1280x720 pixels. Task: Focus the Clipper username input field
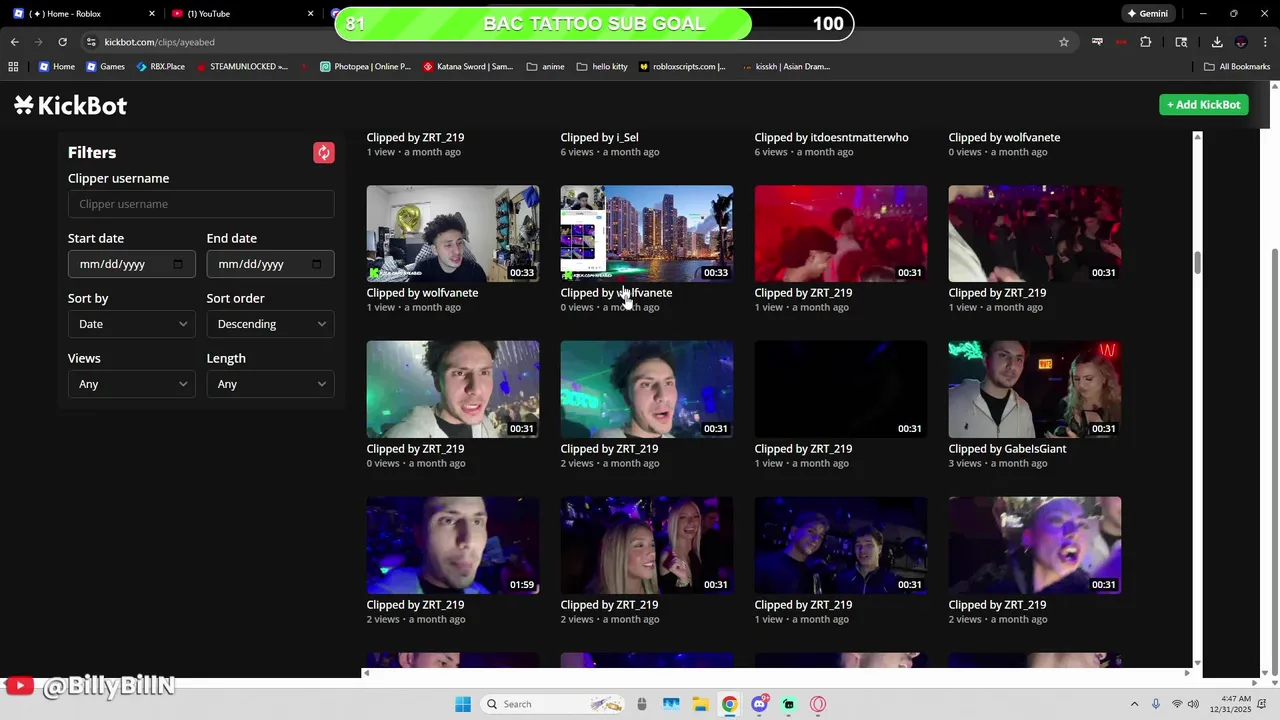pyautogui.click(x=201, y=204)
